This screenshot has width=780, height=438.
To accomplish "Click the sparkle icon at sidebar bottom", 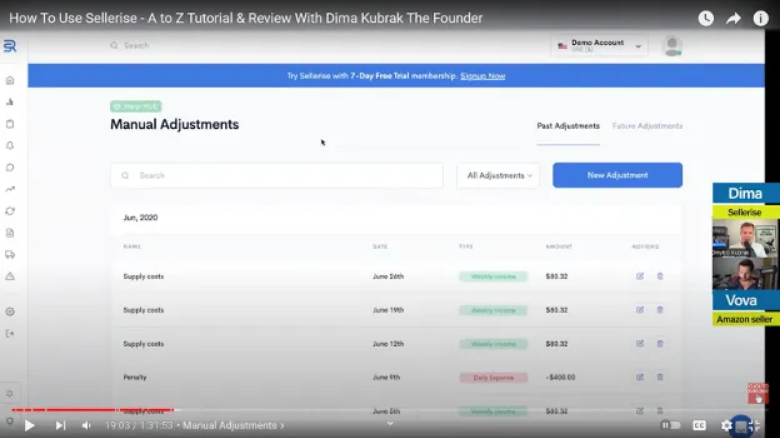I will coord(10,393).
